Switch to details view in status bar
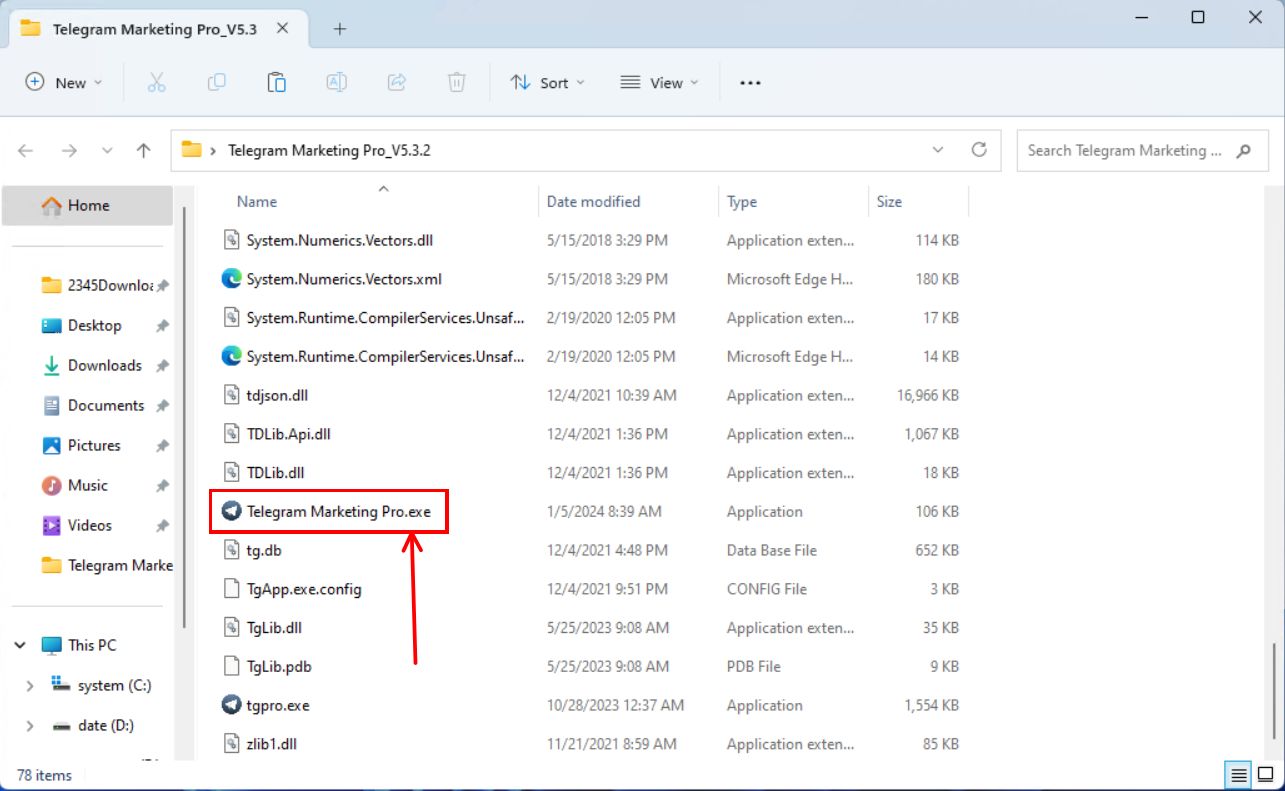Screen dimensions: 1285x791 tap(1239, 774)
